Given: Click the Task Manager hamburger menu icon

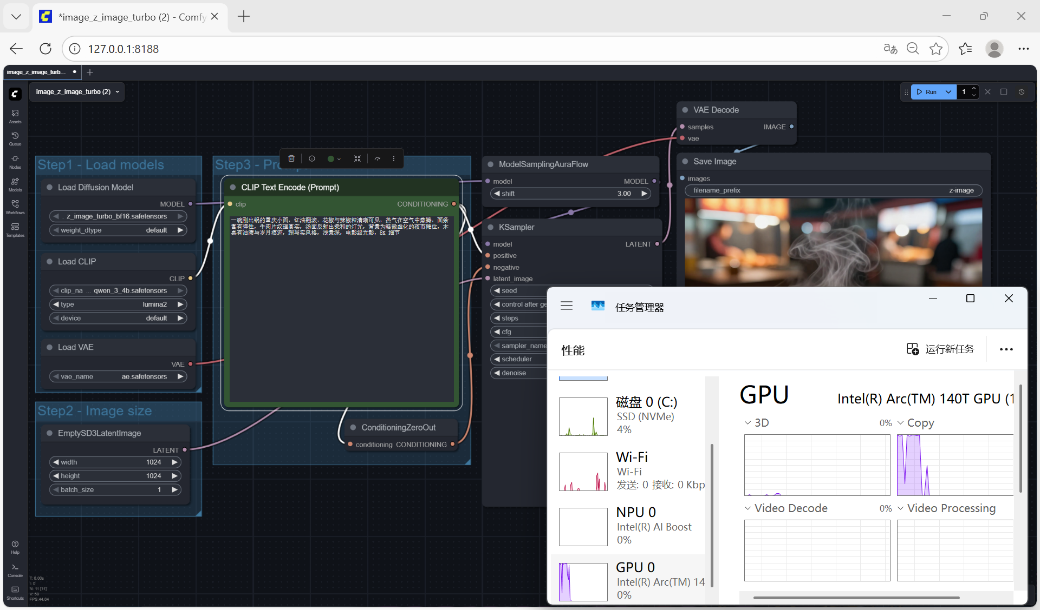Looking at the screenshot, I should point(567,306).
